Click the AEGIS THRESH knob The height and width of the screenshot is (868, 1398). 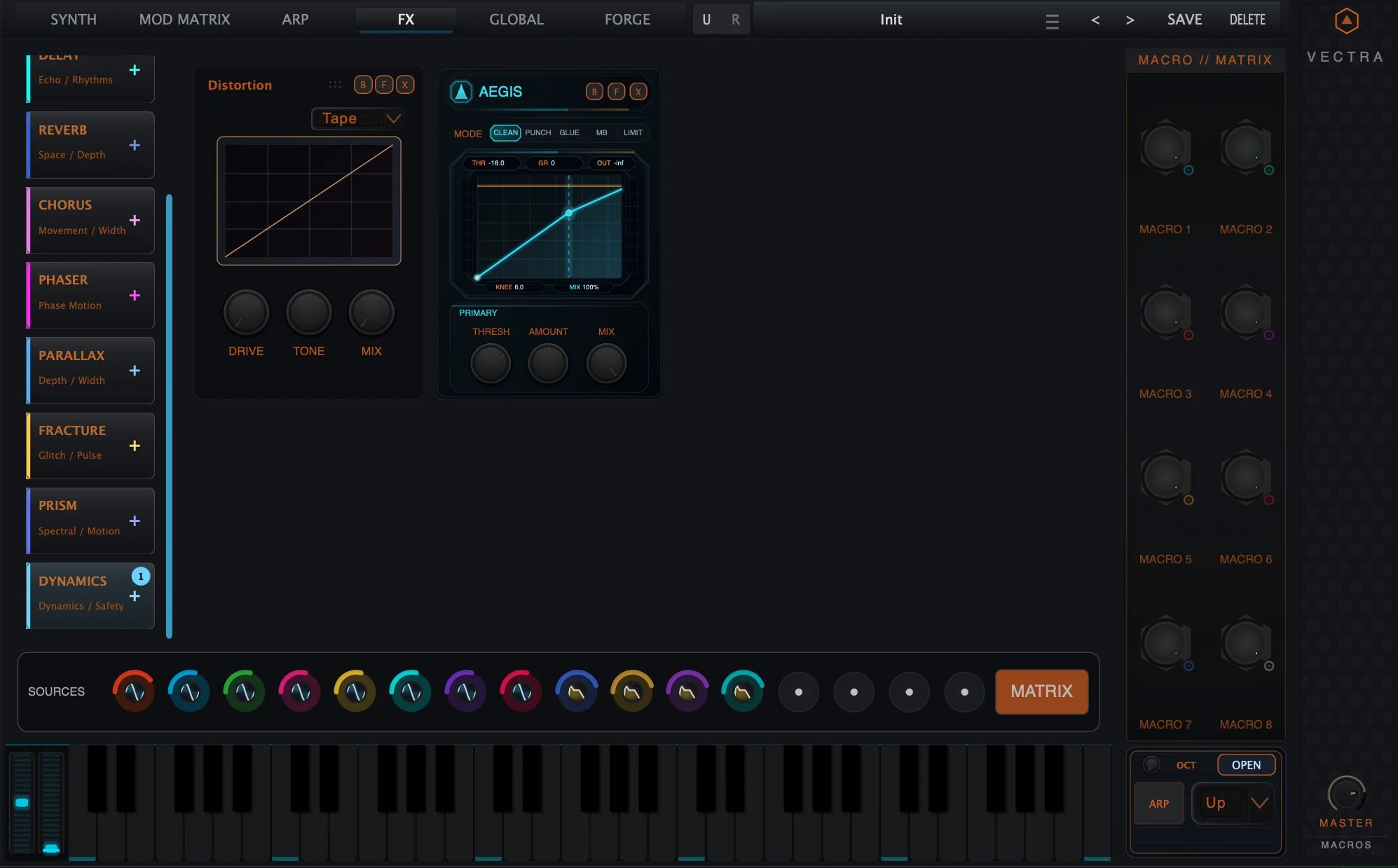(491, 364)
